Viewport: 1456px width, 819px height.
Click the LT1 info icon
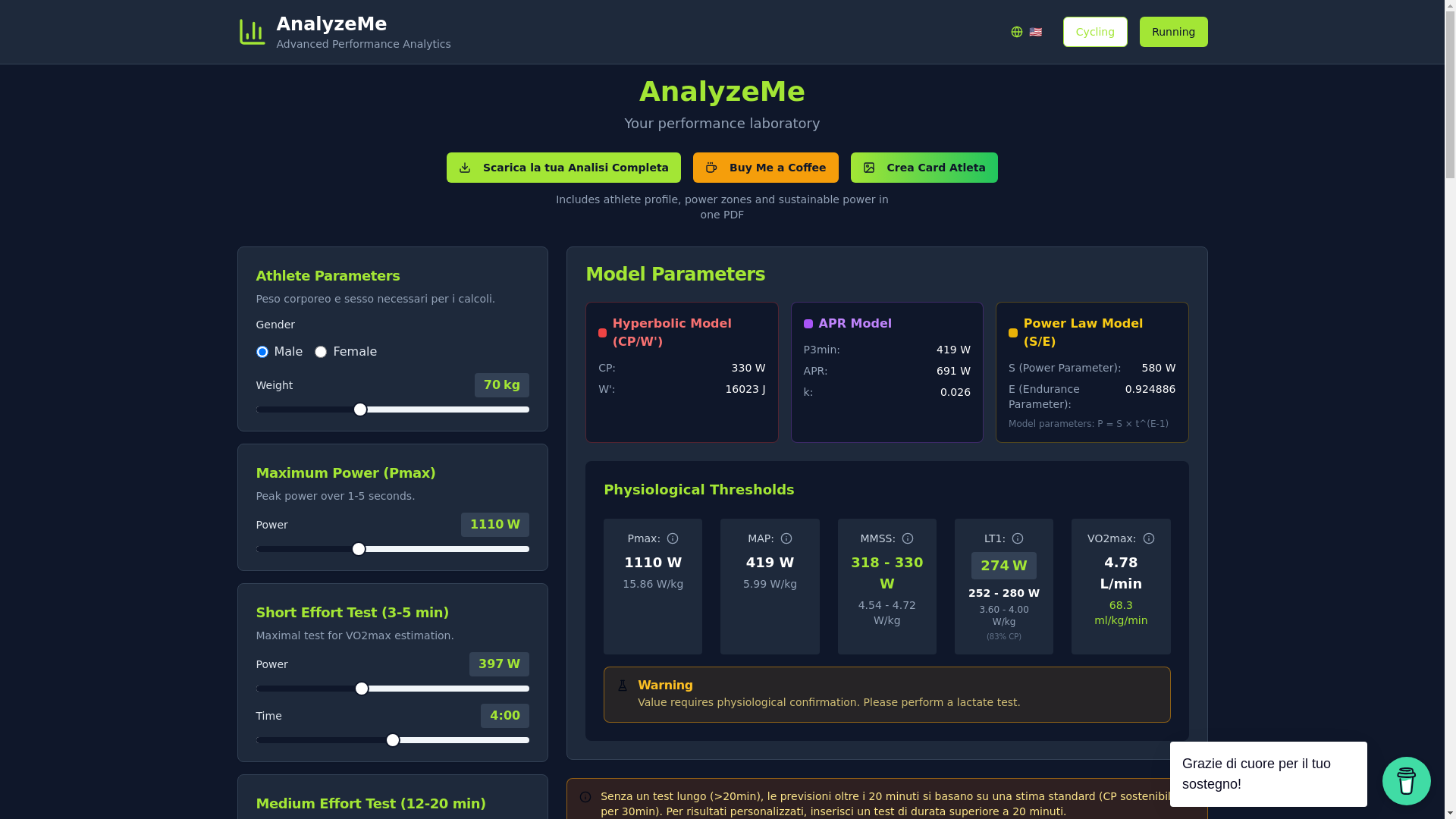click(1018, 538)
